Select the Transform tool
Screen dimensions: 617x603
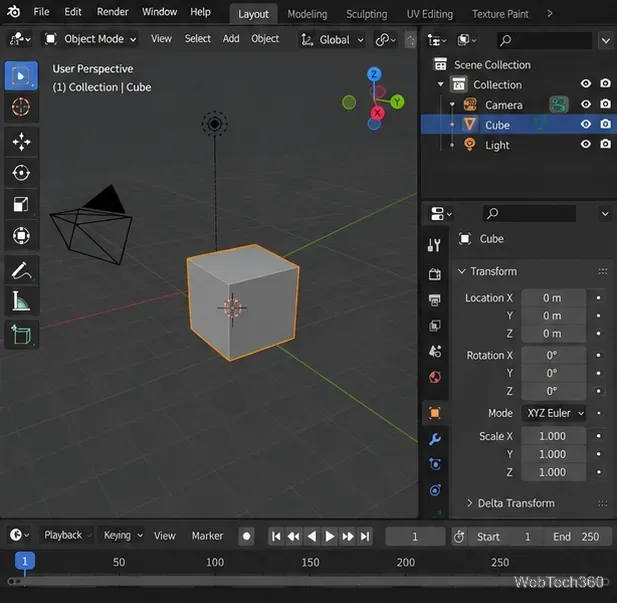(21, 236)
